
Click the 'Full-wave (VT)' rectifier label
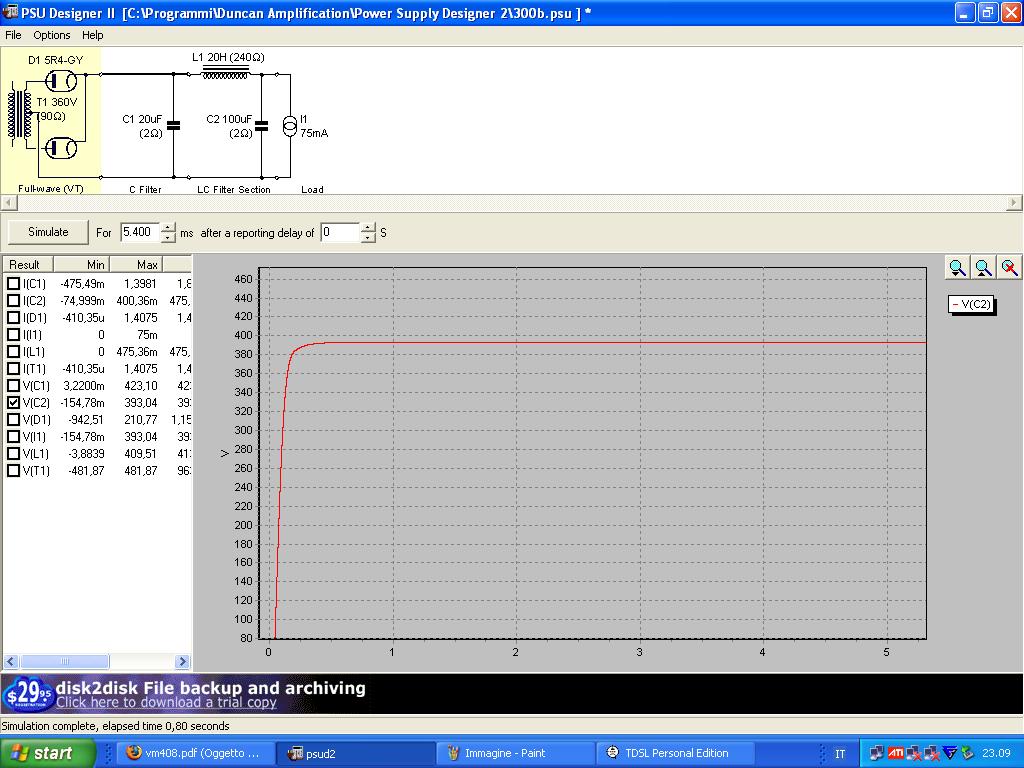tap(51, 189)
